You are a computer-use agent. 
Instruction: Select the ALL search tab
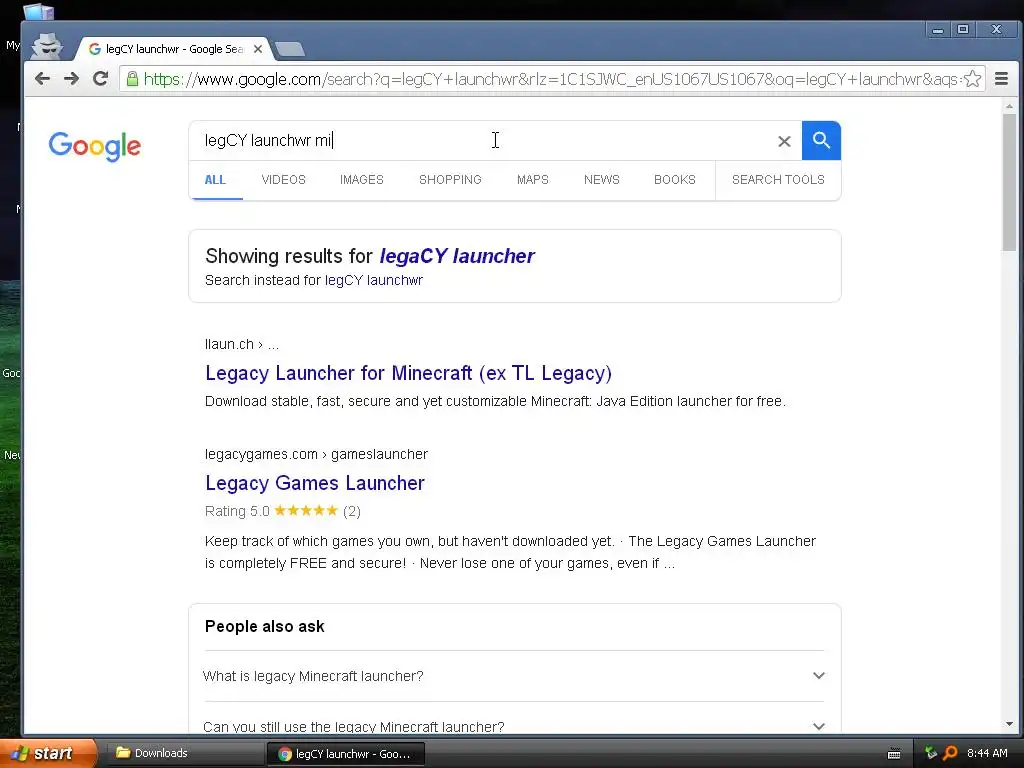click(215, 180)
